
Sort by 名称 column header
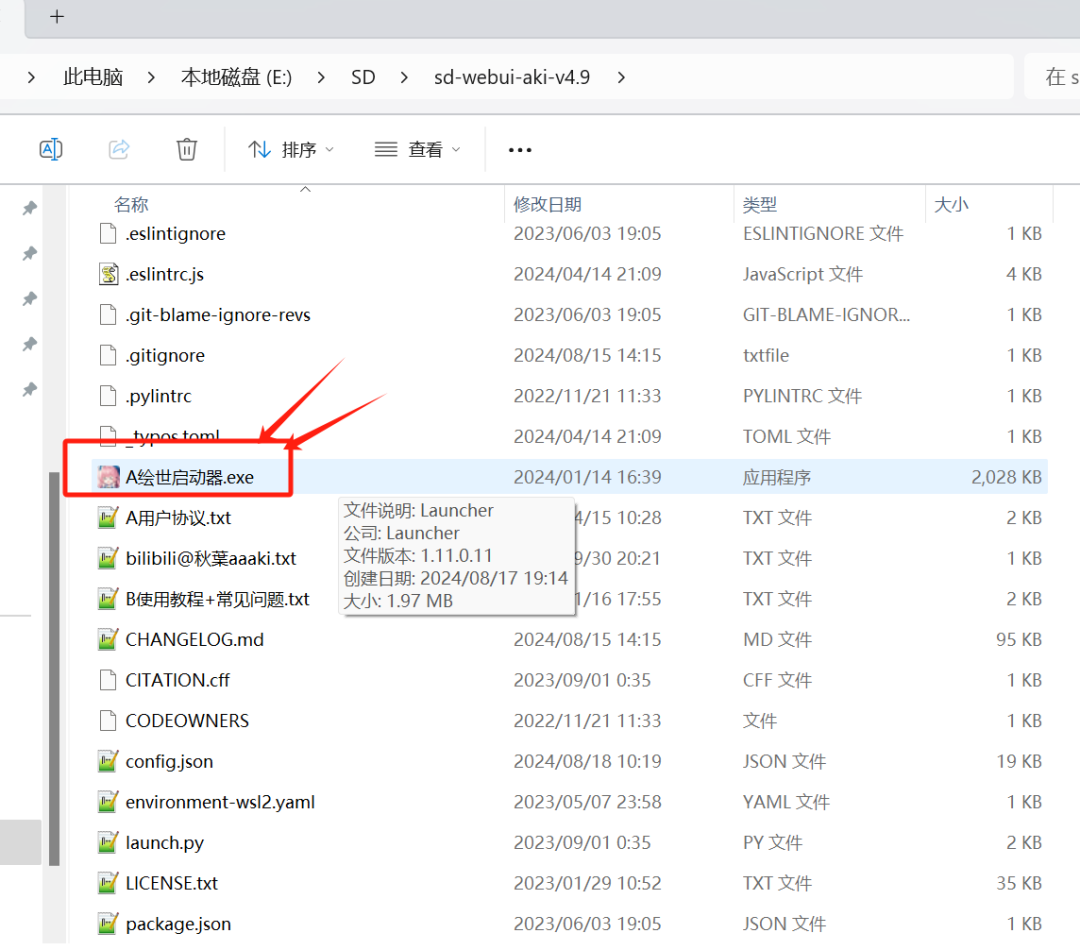132,205
